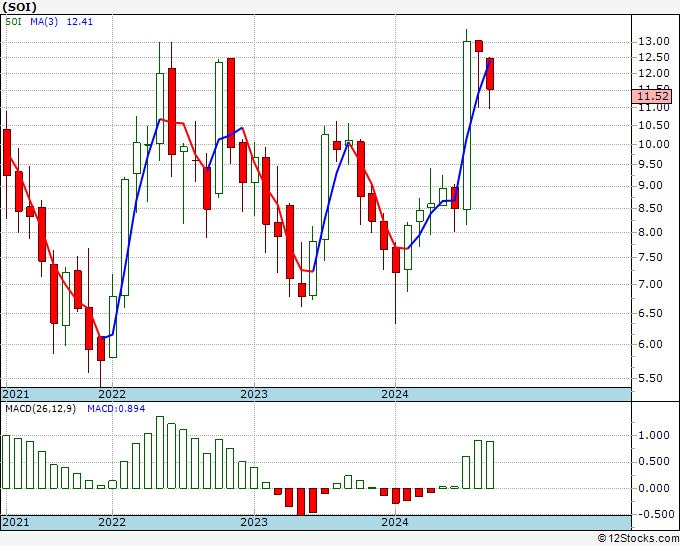This screenshot has height=546, width=680.
Task: Click the 2024 label on MACD time axis
Action: coord(395,522)
